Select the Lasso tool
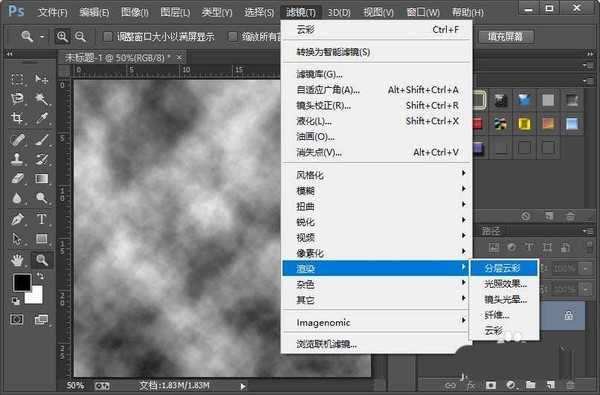Image resolution: width=600 pixels, height=395 pixels. (x=17, y=99)
